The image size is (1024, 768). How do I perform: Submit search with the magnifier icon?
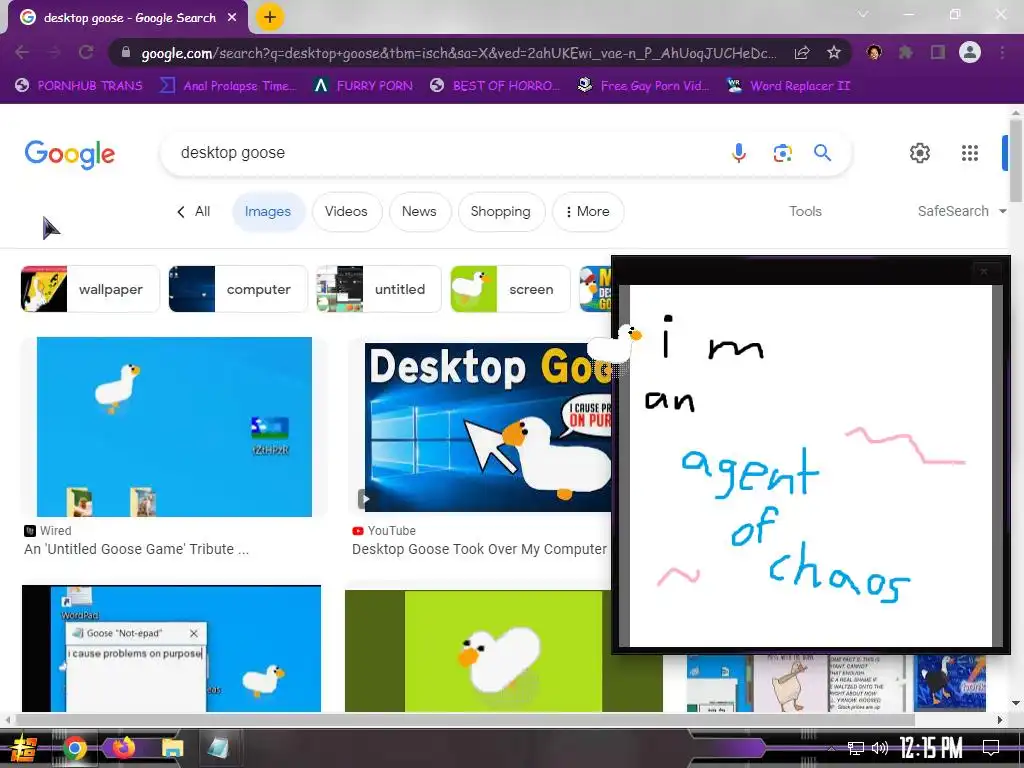click(x=822, y=153)
